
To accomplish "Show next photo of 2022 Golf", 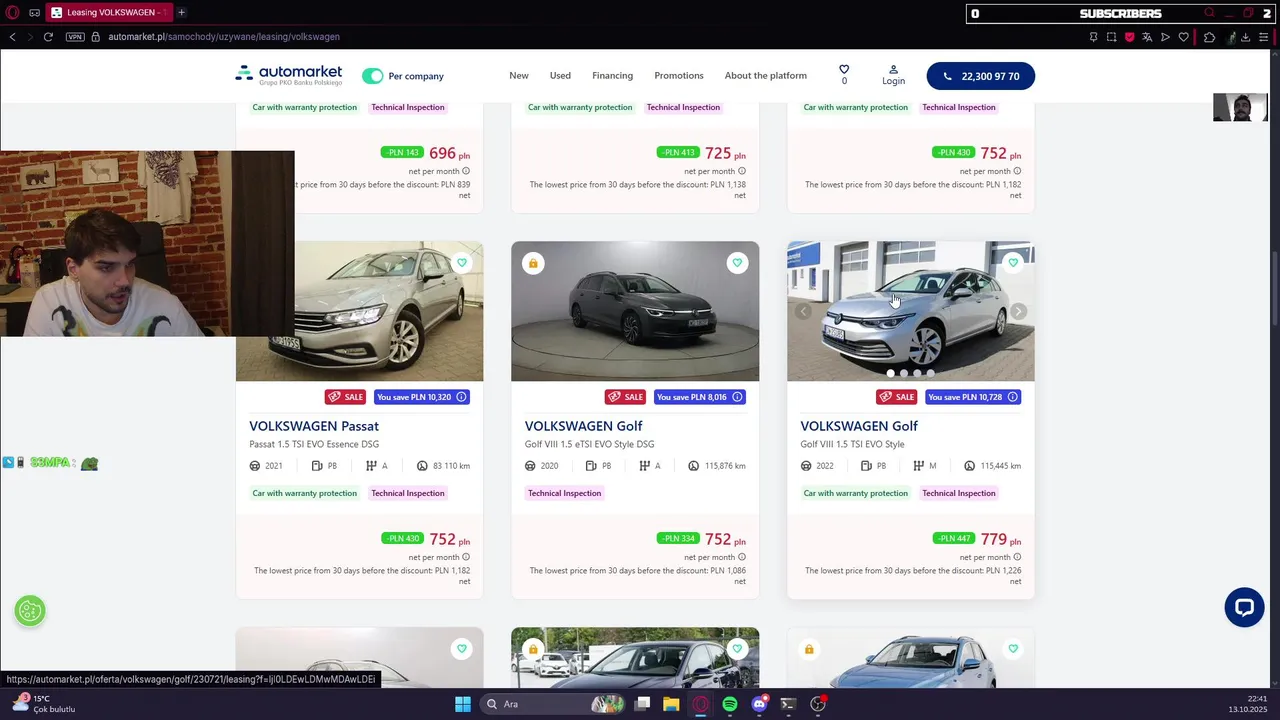I will [x=1018, y=312].
